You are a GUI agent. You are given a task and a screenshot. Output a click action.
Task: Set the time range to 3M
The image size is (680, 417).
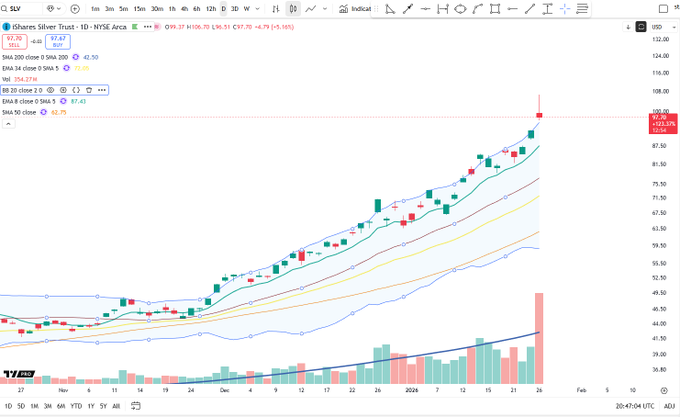tap(48, 406)
